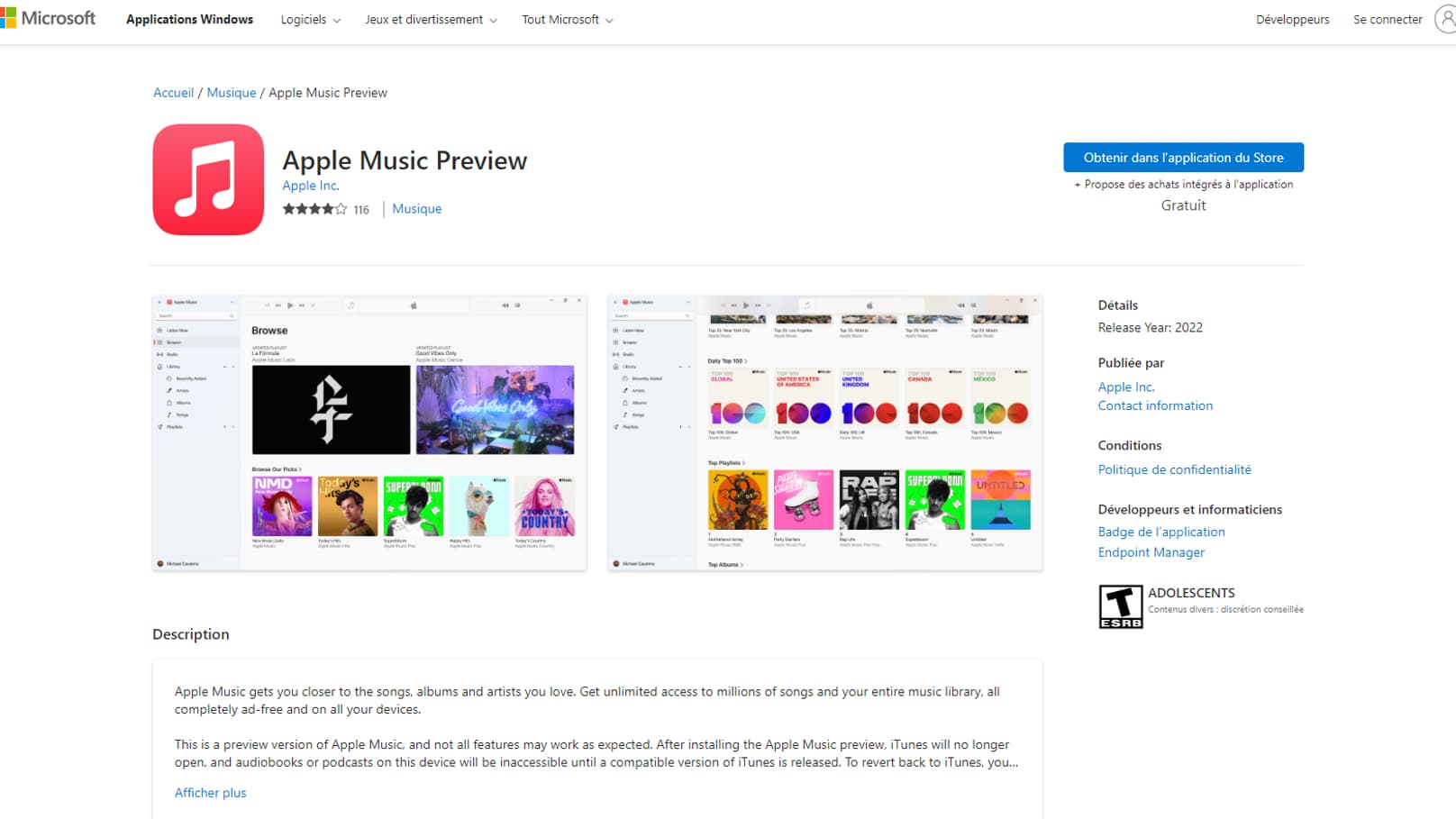Select the fourth rating star
The width and height of the screenshot is (1456, 819).
pyautogui.click(x=329, y=208)
